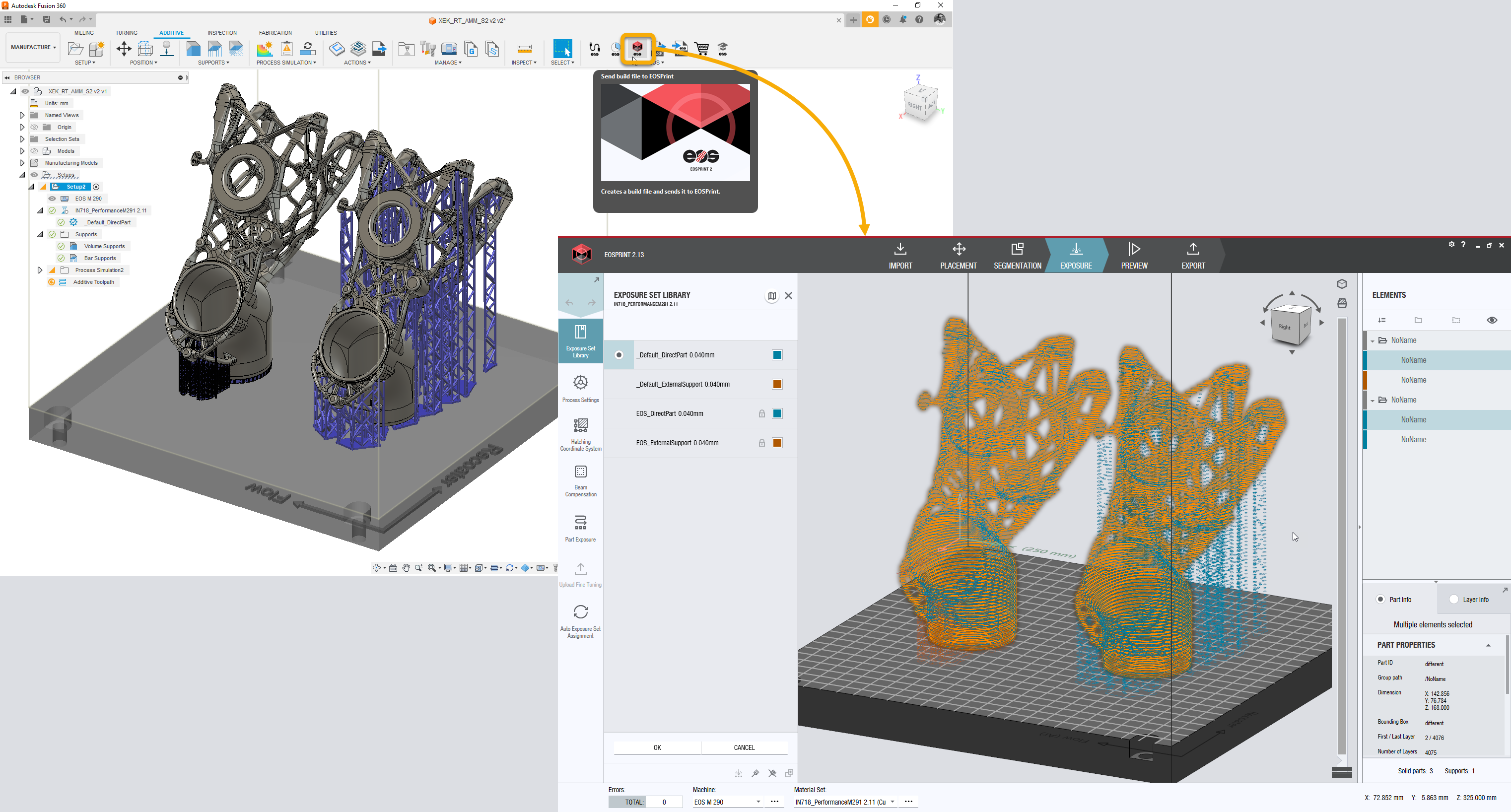1511x812 pixels.
Task: Switch to the INSPECTION ribbon tab
Action: tap(222, 33)
